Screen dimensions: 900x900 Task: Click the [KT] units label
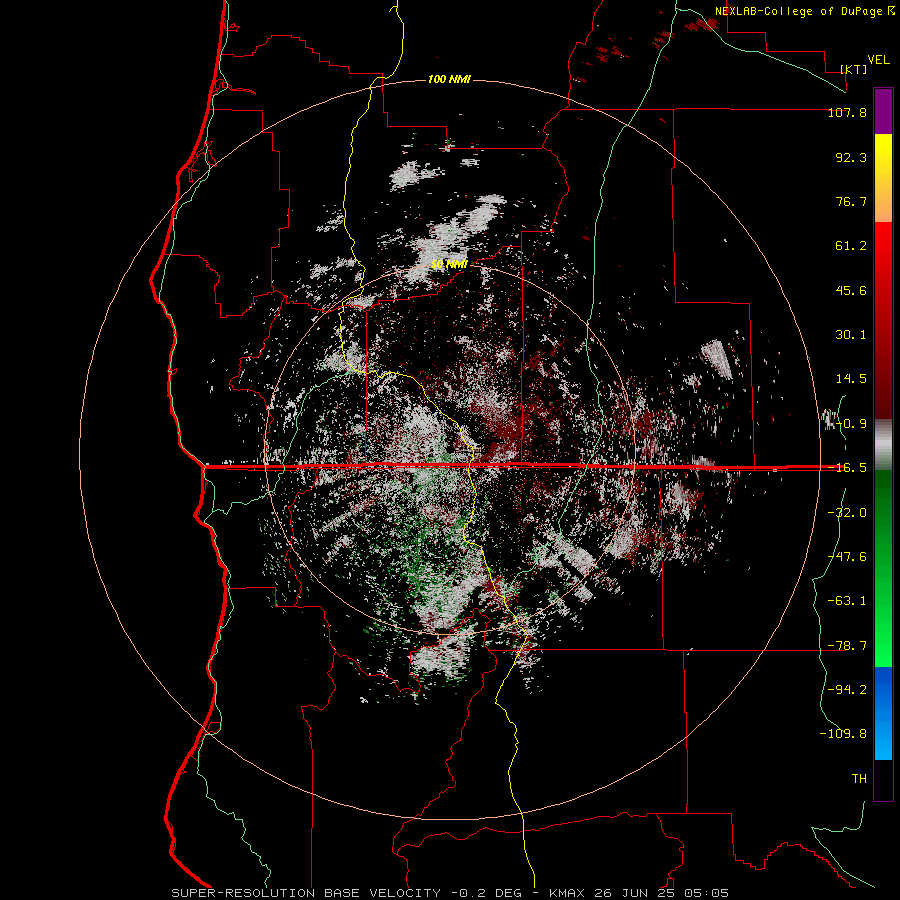pos(854,69)
